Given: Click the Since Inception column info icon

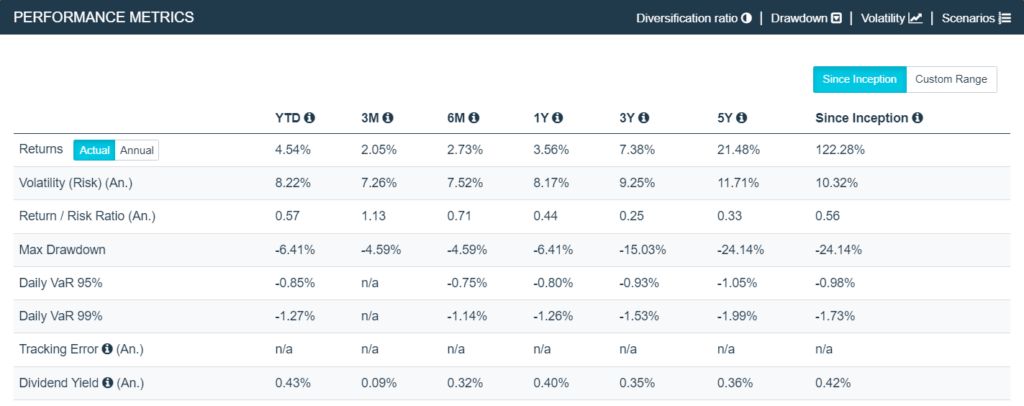Looking at the screenshot, I should coord(917,118).
